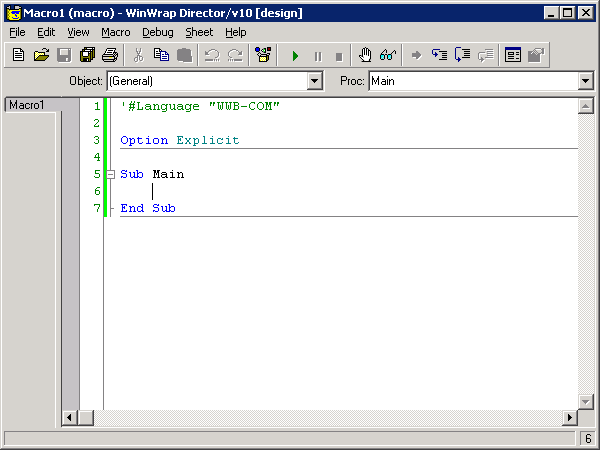Expand the Object dropdown list
This screenshot has height=450, width=600.
tap(315, 81)
